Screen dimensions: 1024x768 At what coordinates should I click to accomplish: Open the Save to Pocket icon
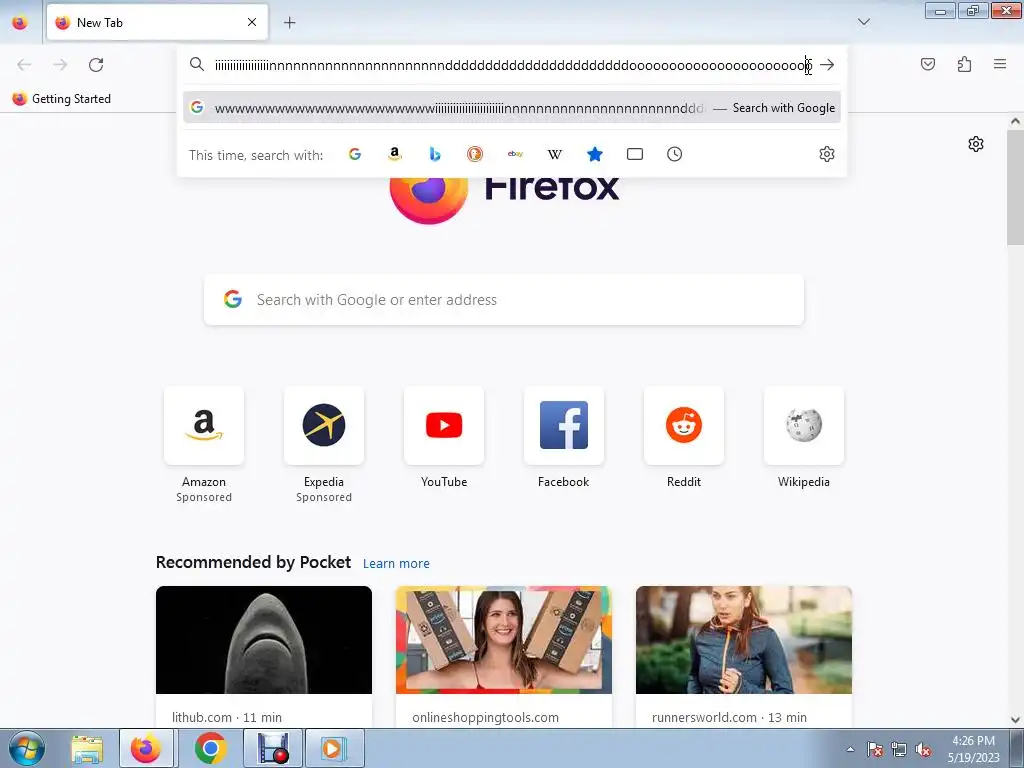[x=927, y=64]
